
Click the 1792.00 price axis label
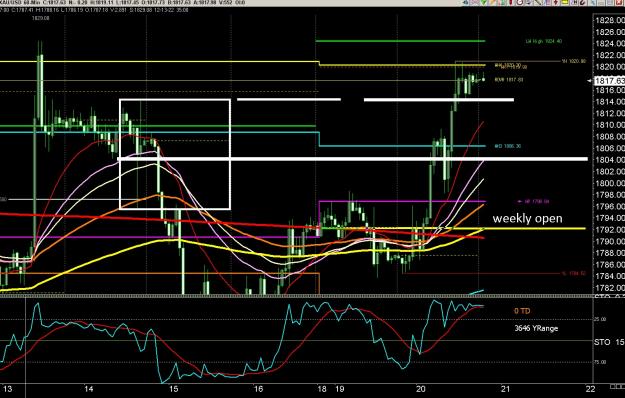click(x=609, y=229)
